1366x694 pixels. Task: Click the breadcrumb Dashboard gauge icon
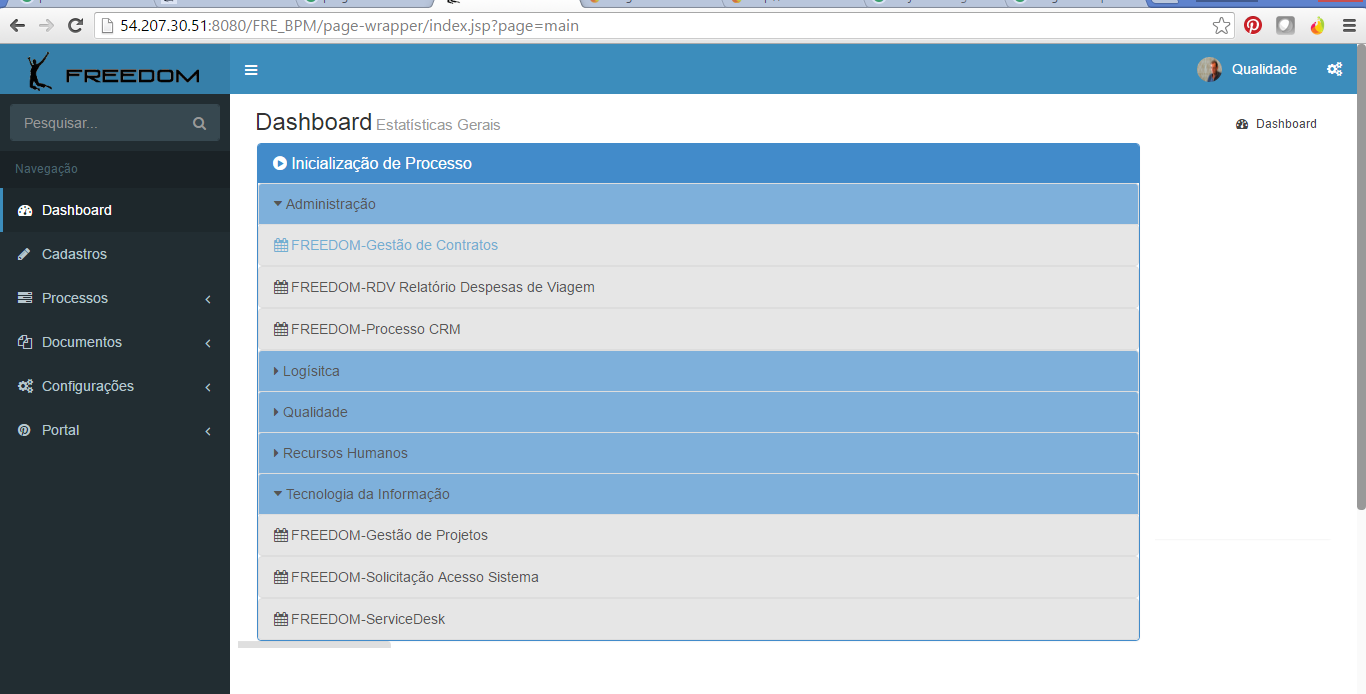(x=1242, y=124)
